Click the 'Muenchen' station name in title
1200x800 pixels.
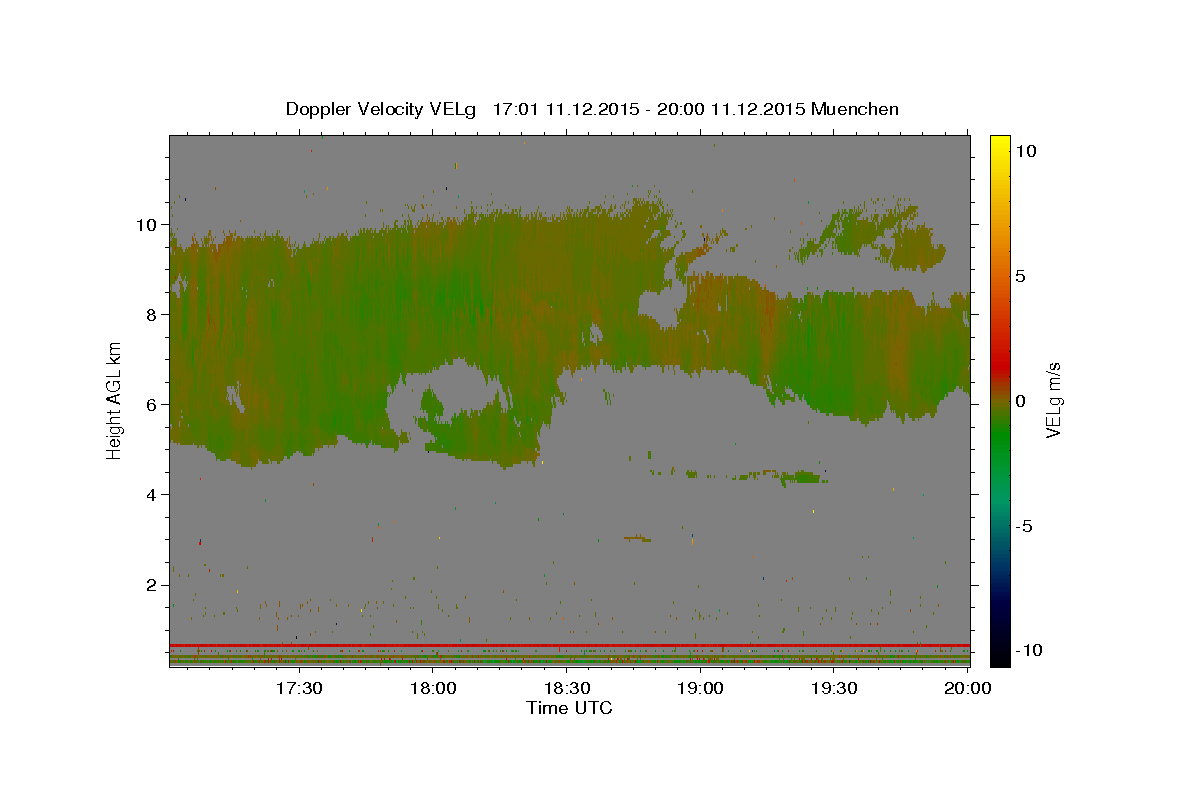(x=855, y=109)
